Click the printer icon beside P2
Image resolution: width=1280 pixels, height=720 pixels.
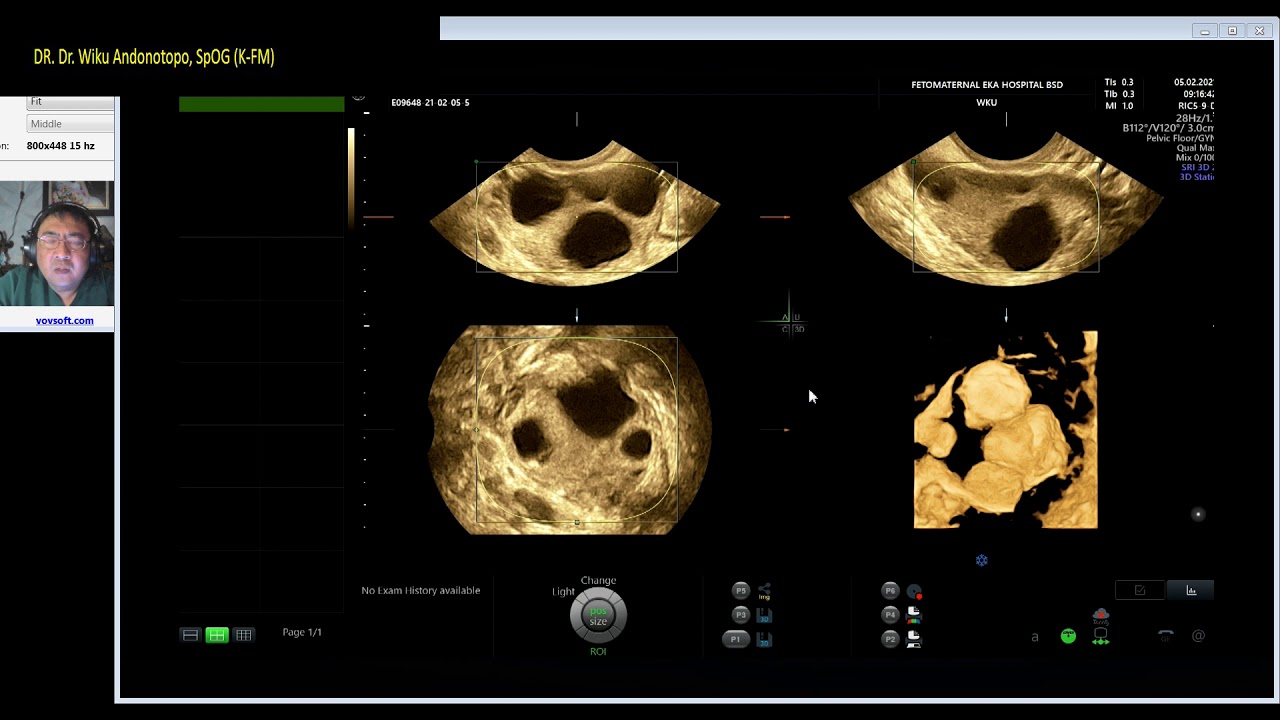913,639
